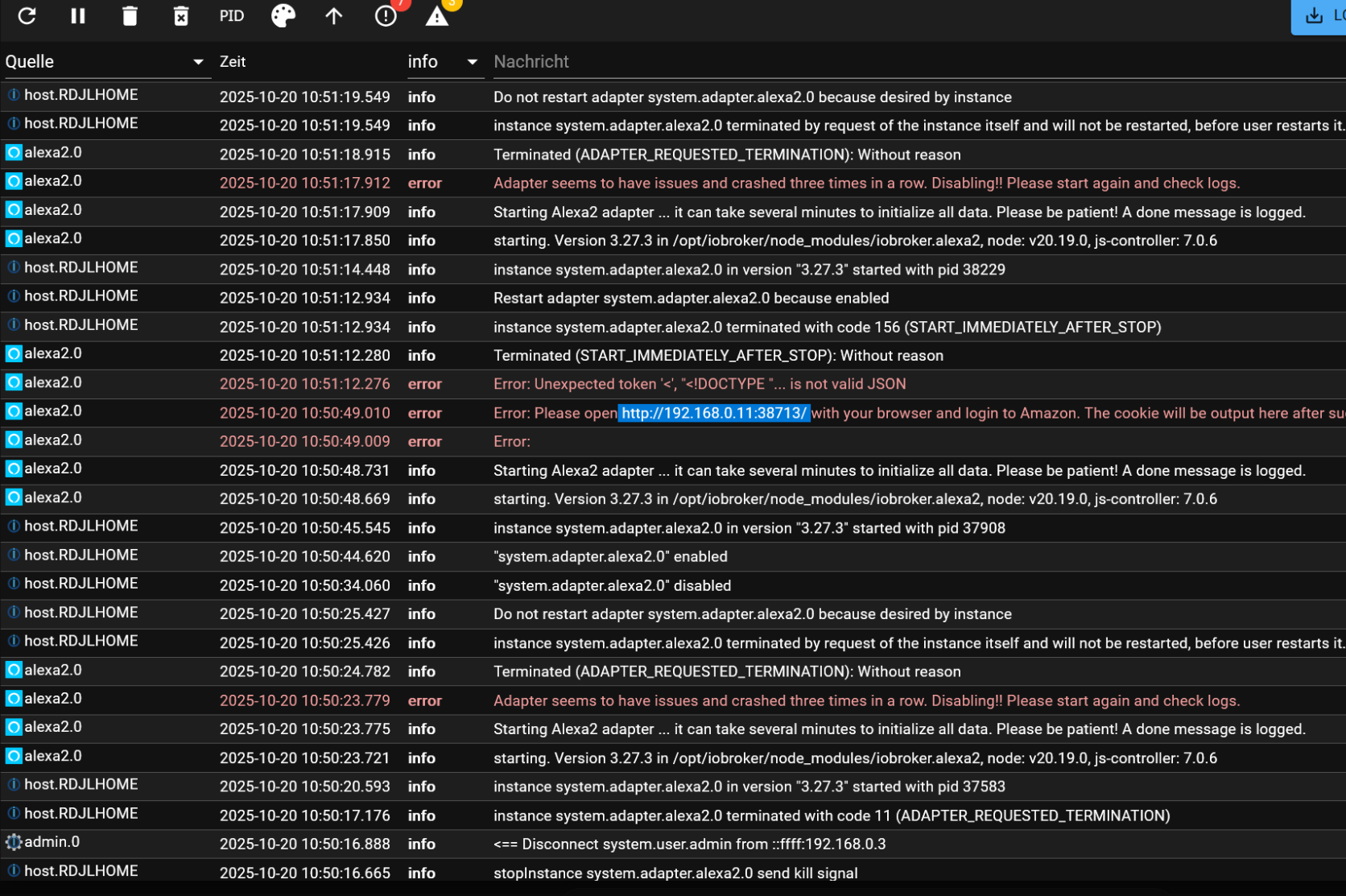The height and width of the screenshot is (896, 1346).
Task: Click the alexa2.0 icon in top terminated row
Action: [14, 153]
